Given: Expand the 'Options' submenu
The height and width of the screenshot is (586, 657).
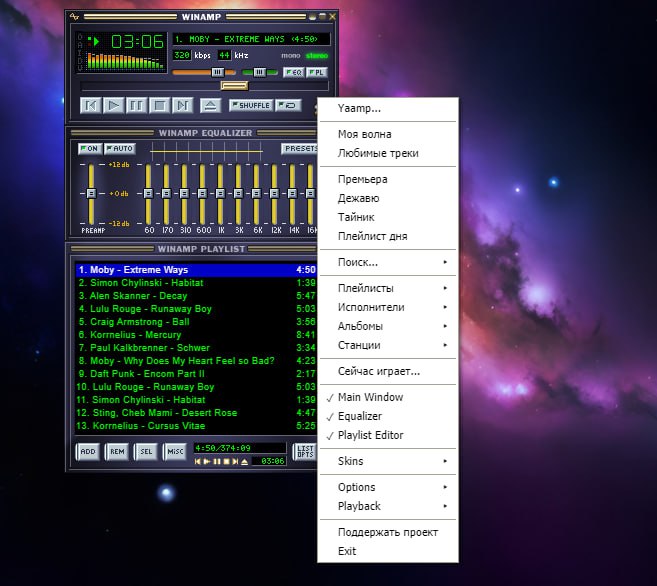Looking at the screenshot, I should tap(388, 487).
